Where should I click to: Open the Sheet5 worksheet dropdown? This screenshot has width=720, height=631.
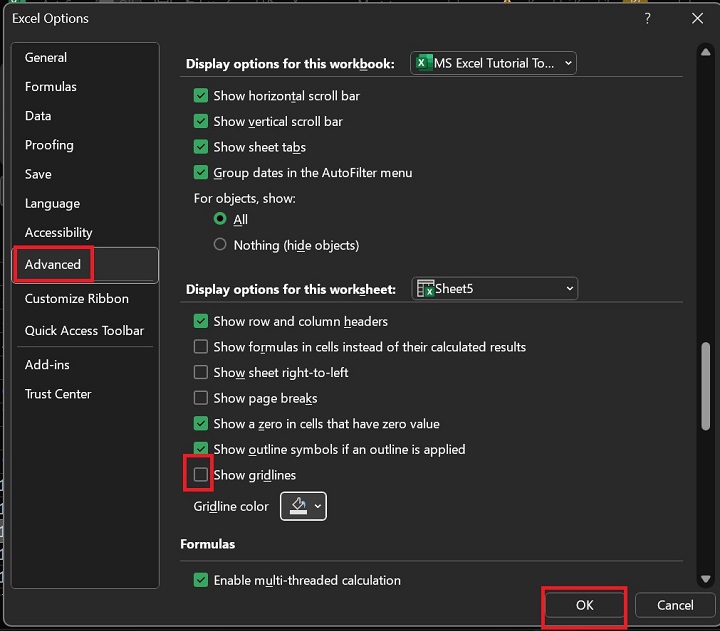point(495,289)
